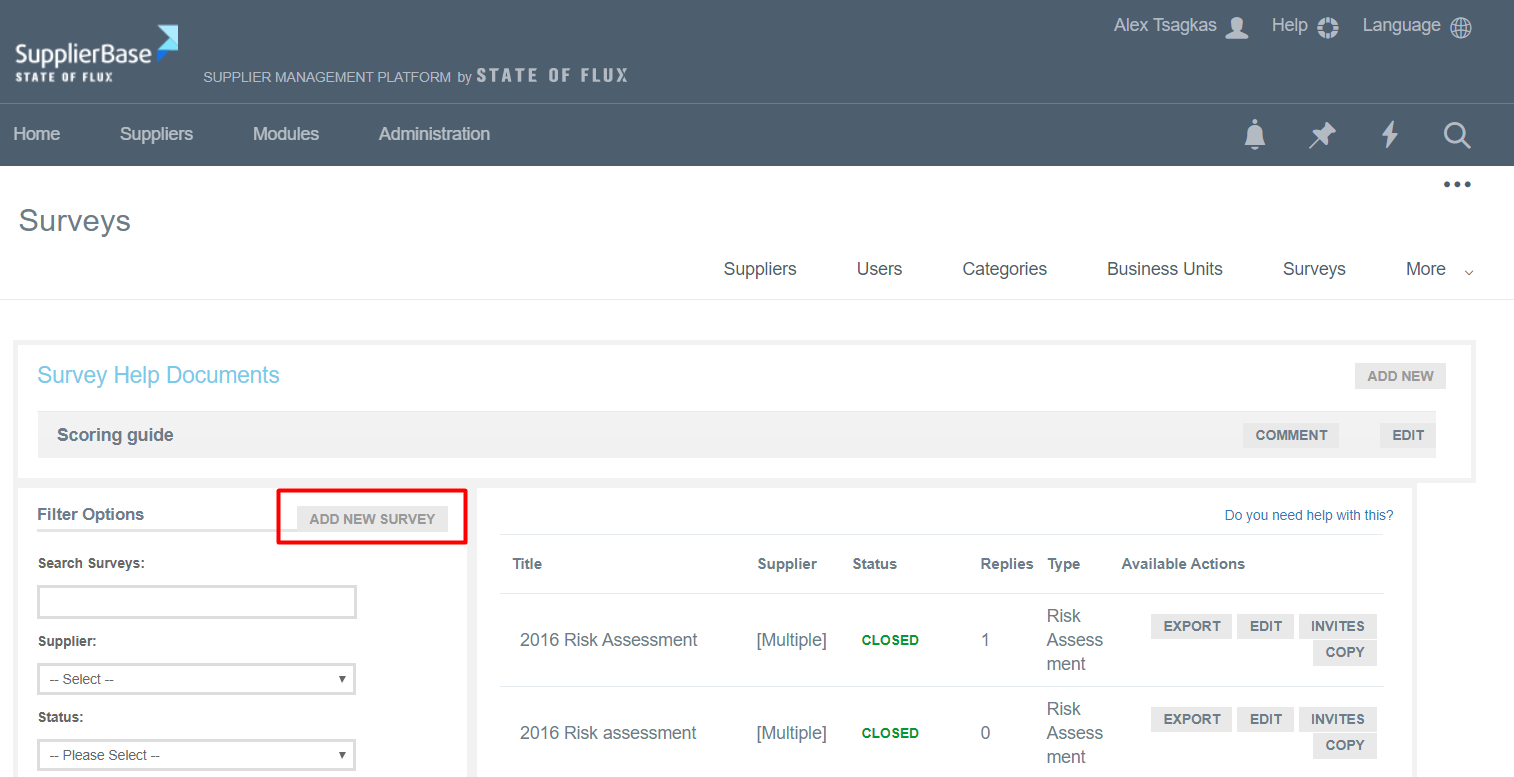The height and width of the screenshot is (777, 1514).
Task: Comment on the Scoring guide document
Action: click(1290, 435)
